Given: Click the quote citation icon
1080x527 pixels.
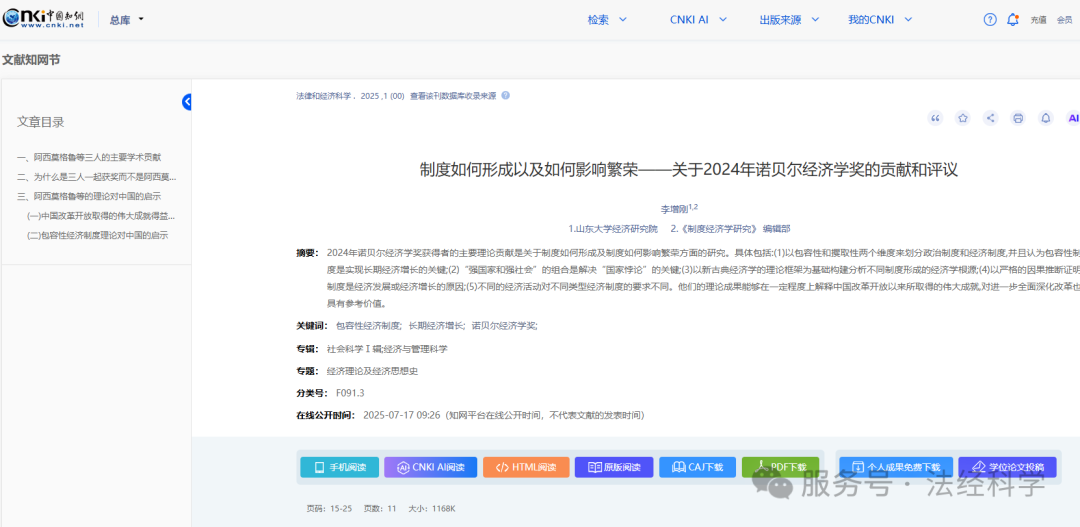Looking at the screenshot, I should (935, 118).
